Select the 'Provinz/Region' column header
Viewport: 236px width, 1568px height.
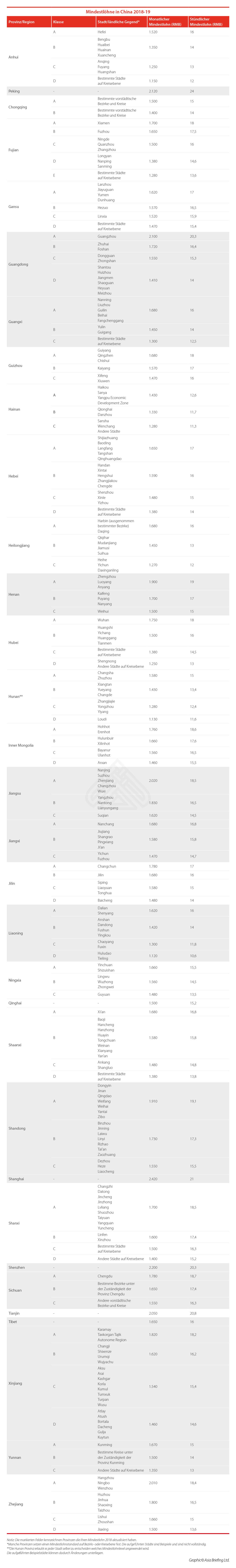click(21, 22)
